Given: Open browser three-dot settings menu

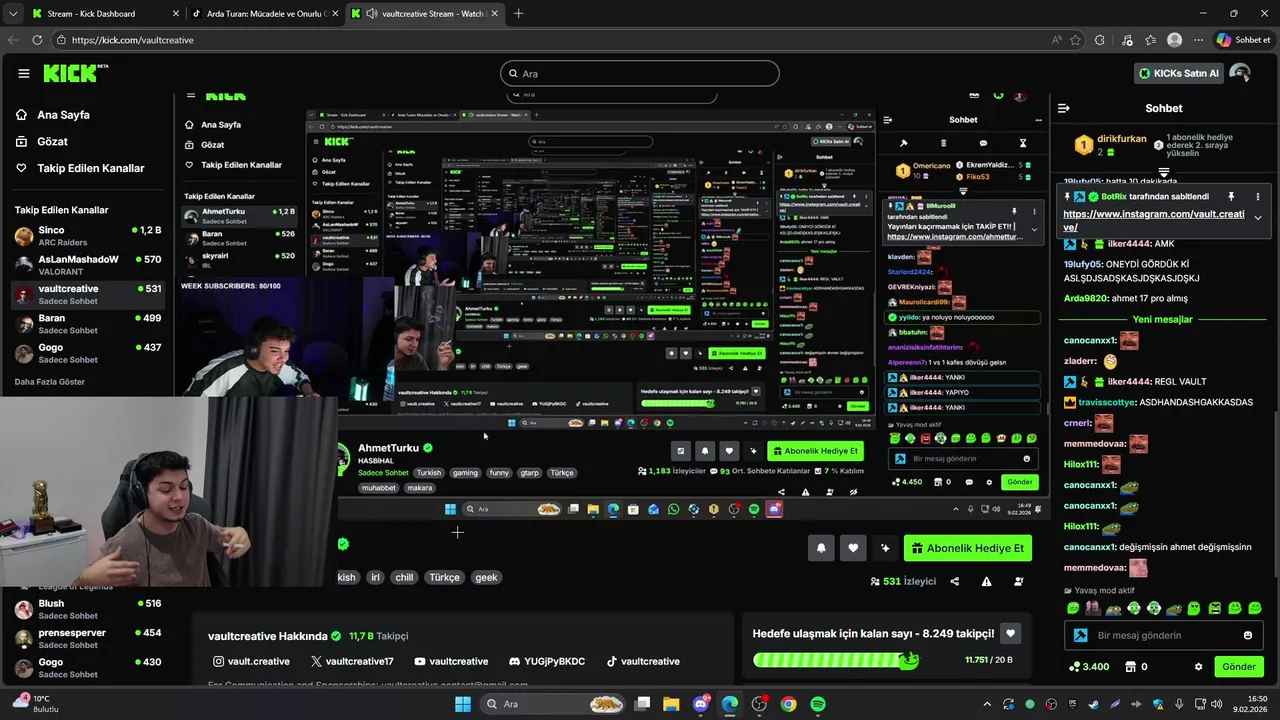Looking at the screenshot, I should 1199,40.
